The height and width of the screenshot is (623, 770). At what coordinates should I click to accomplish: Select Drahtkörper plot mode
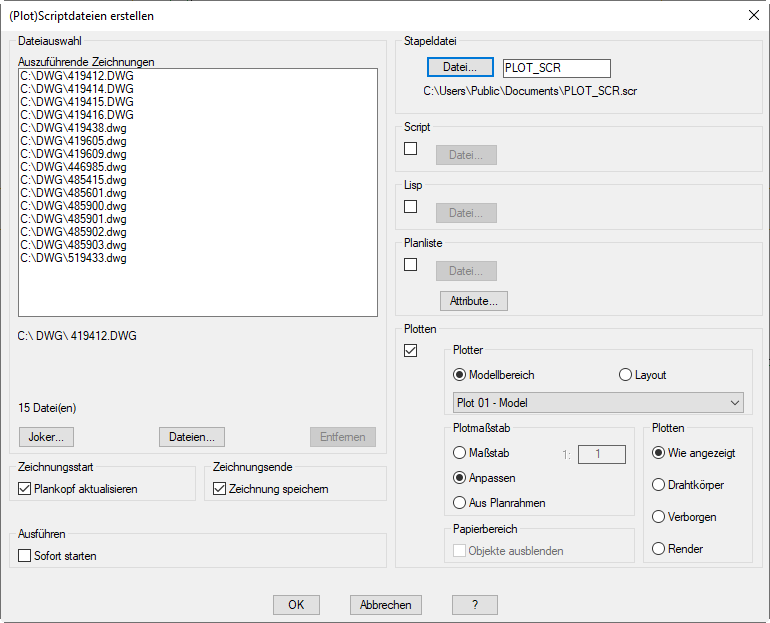click(658, 485)
